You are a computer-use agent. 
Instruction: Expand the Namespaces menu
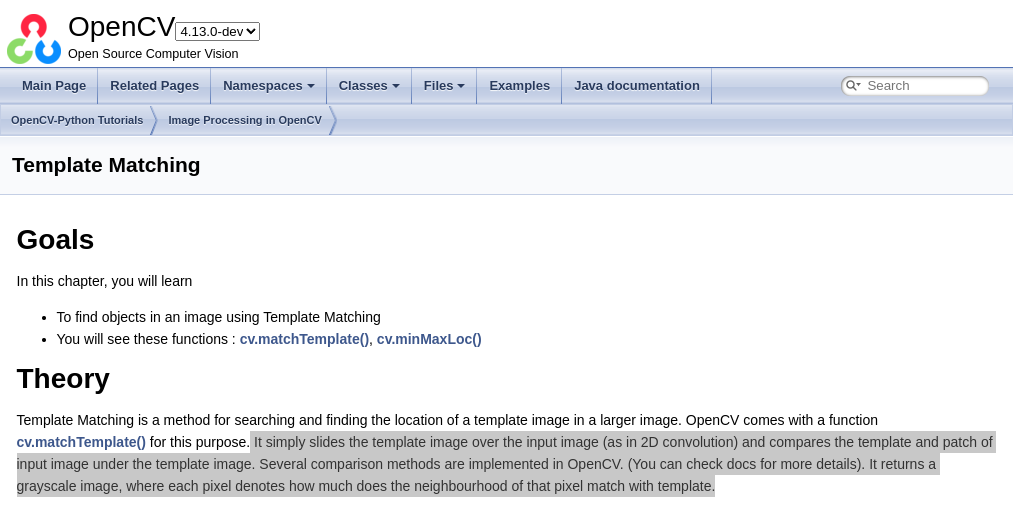268,86
